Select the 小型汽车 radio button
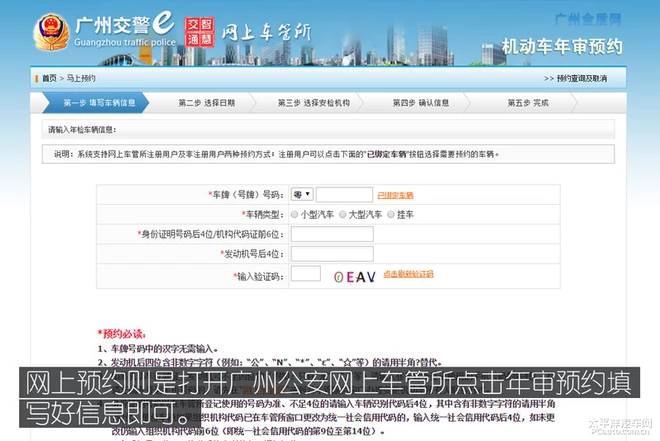The height and width of the screenshot is (441, 660). coord(293,214)
